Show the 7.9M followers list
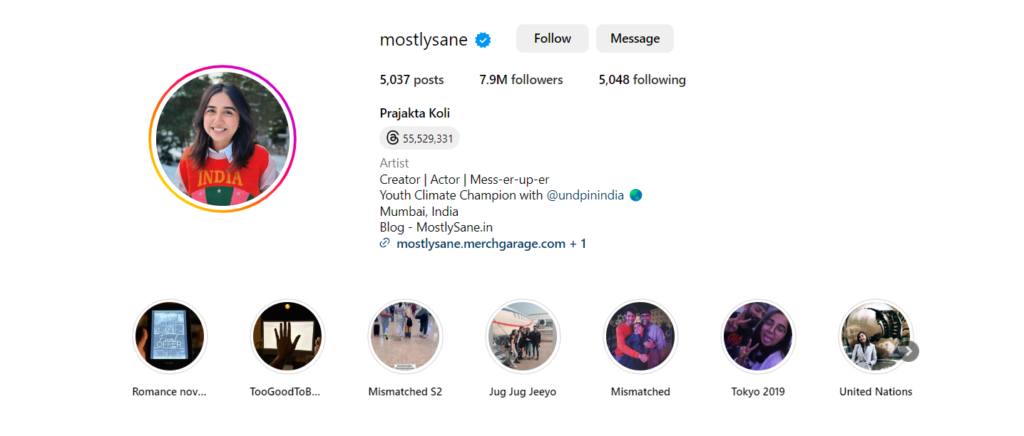This screenshot has width=1024, height=436. tap(521, 80)
